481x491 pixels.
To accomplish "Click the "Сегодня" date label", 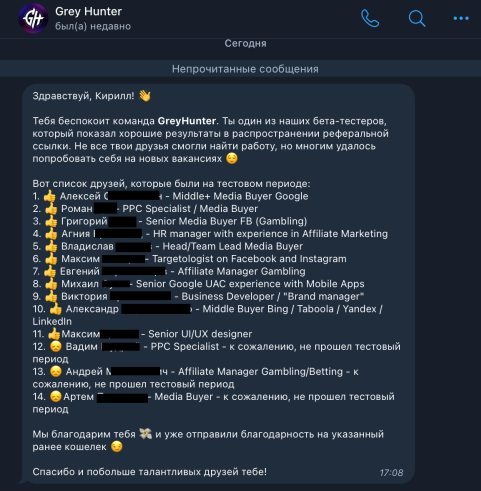I will click(245, 43).
